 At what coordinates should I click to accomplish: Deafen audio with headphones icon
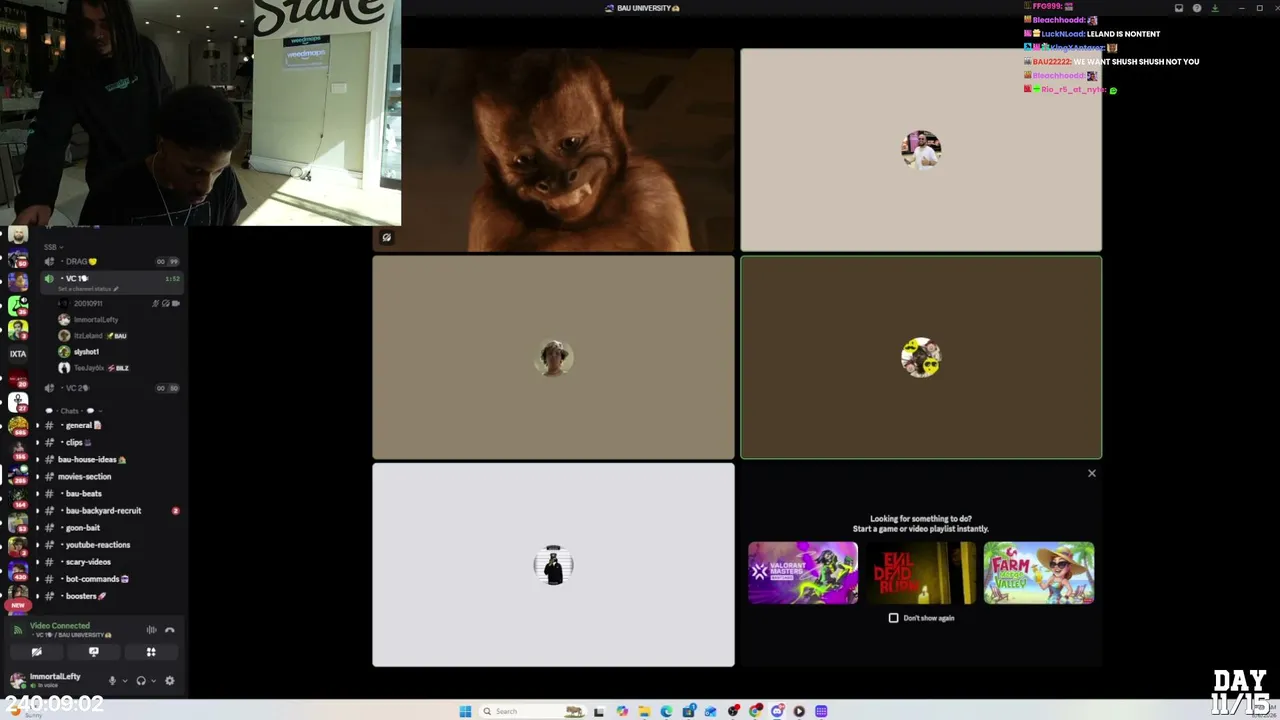tap(141, 681)
